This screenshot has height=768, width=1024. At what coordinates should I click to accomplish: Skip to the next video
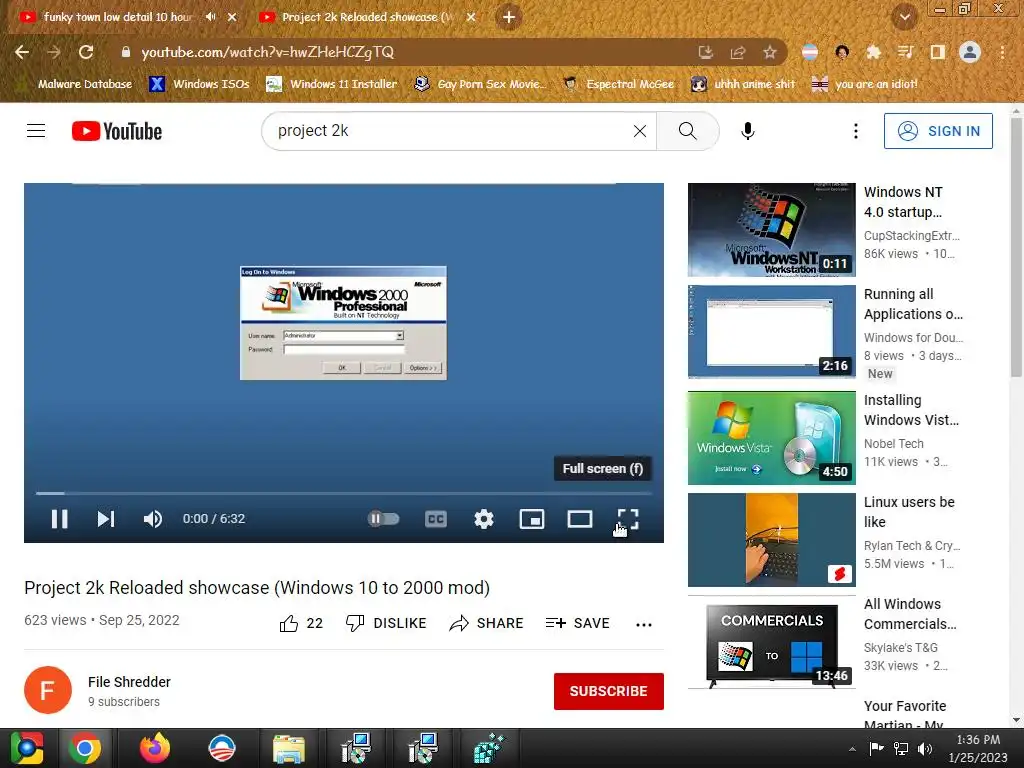point(106,519)
